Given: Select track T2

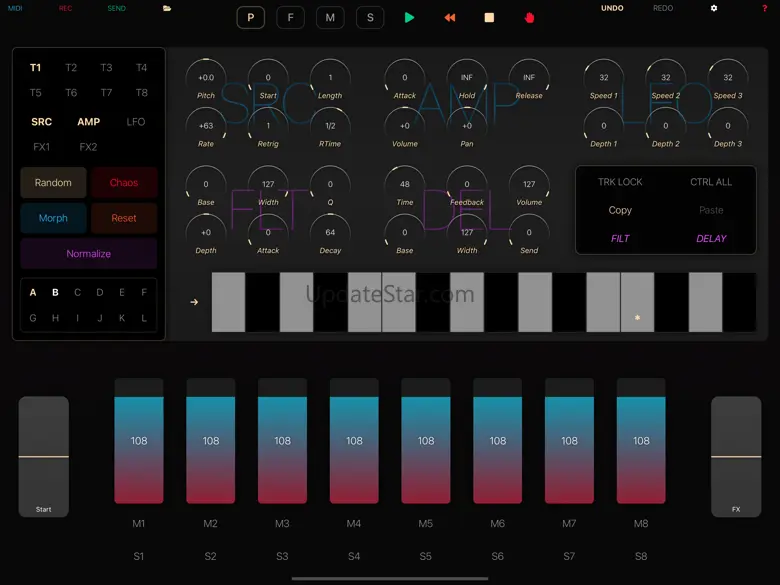Looking at the screenshot, I should coord(71,68).
